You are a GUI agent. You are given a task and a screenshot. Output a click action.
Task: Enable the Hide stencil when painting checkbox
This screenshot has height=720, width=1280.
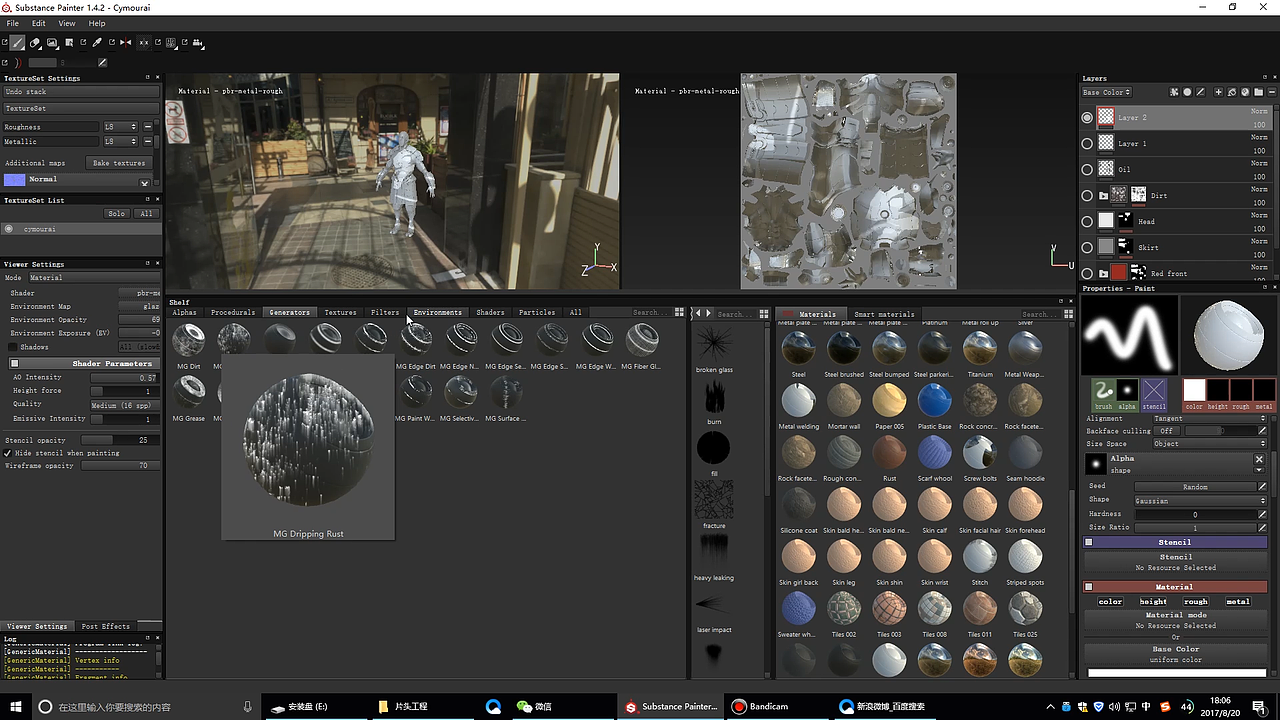click(x=9, y=453)
